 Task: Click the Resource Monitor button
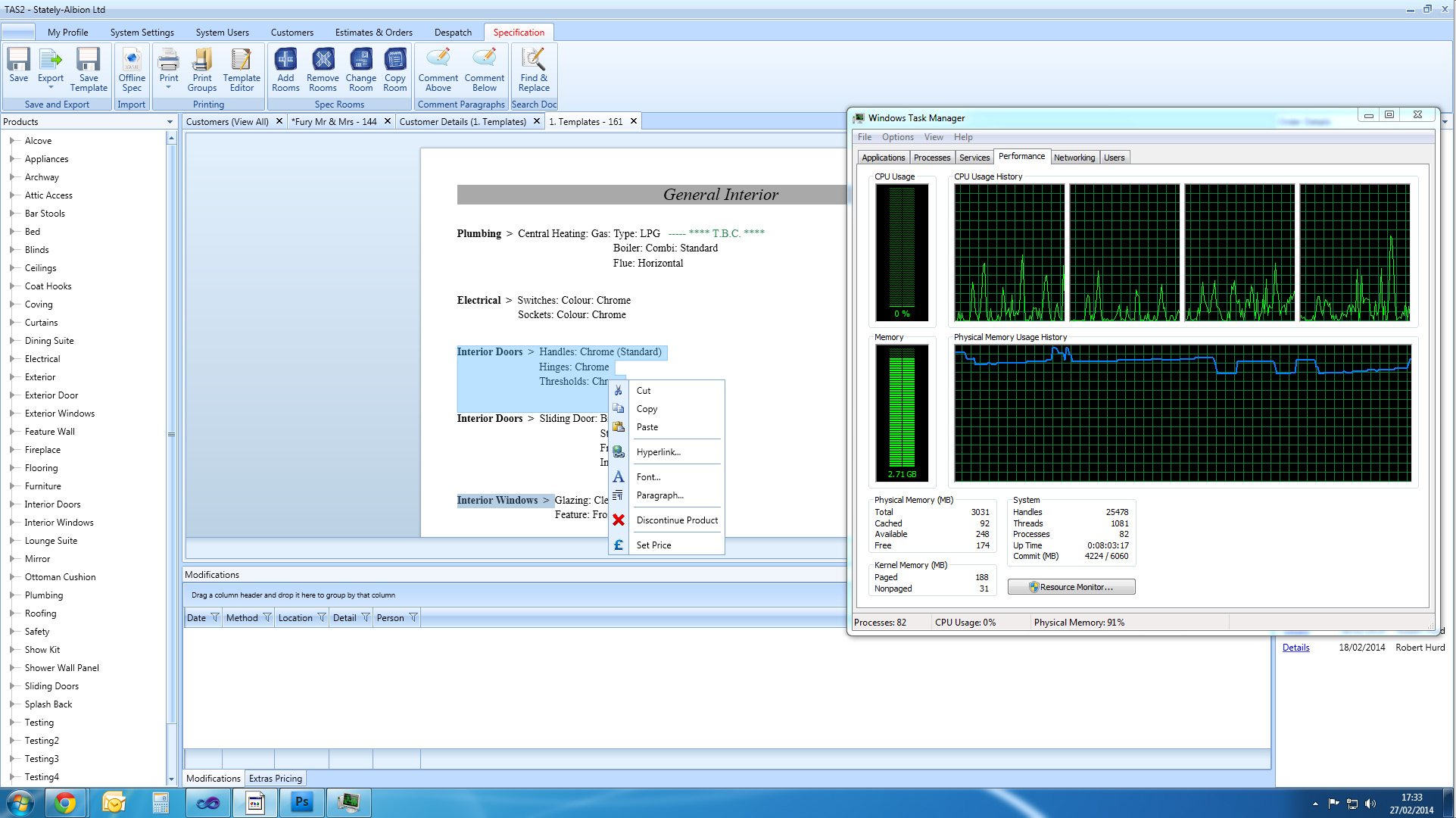[x=1071, y=587]
